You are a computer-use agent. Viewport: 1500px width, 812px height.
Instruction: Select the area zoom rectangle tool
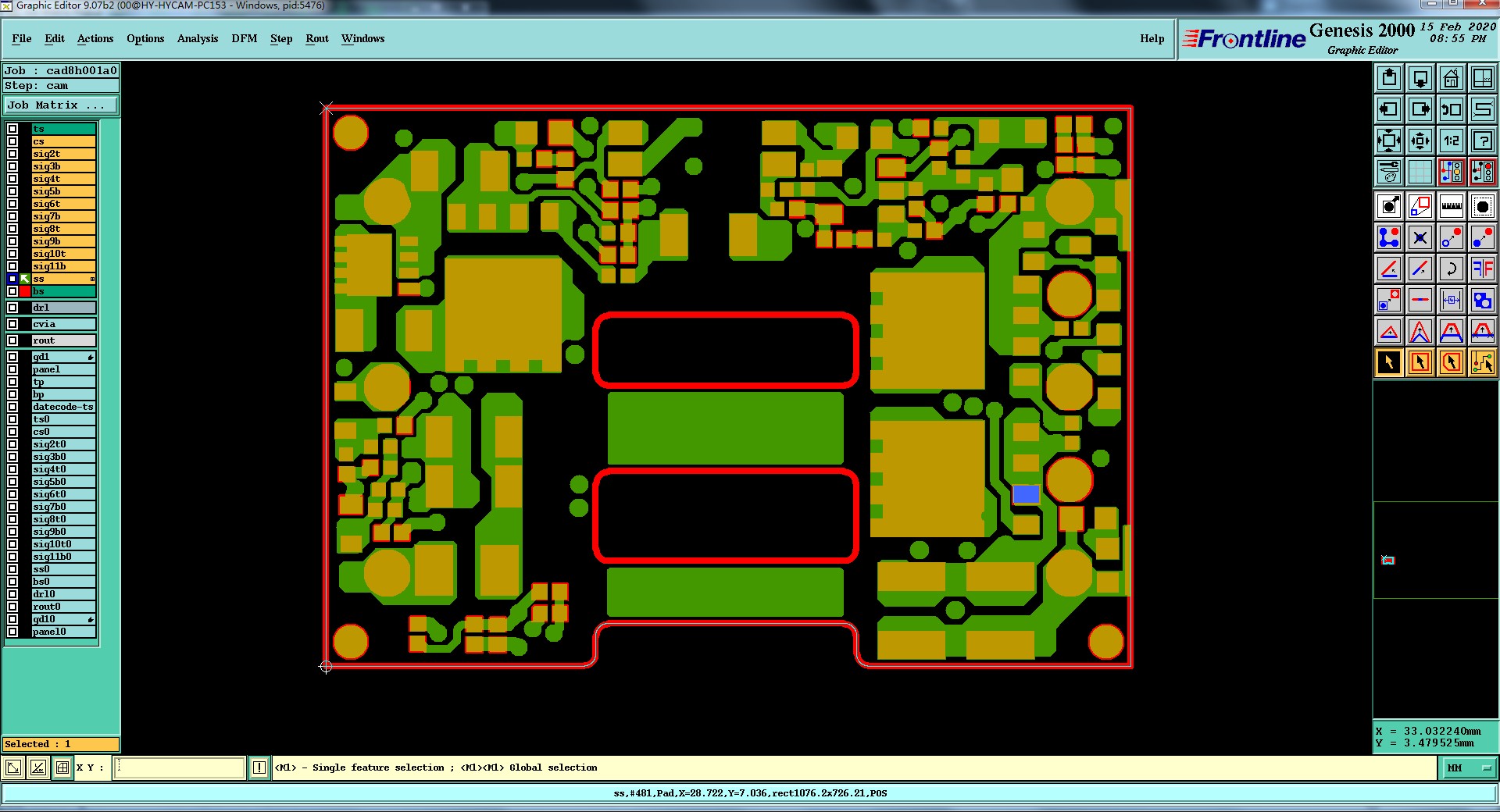point(1420,206)
